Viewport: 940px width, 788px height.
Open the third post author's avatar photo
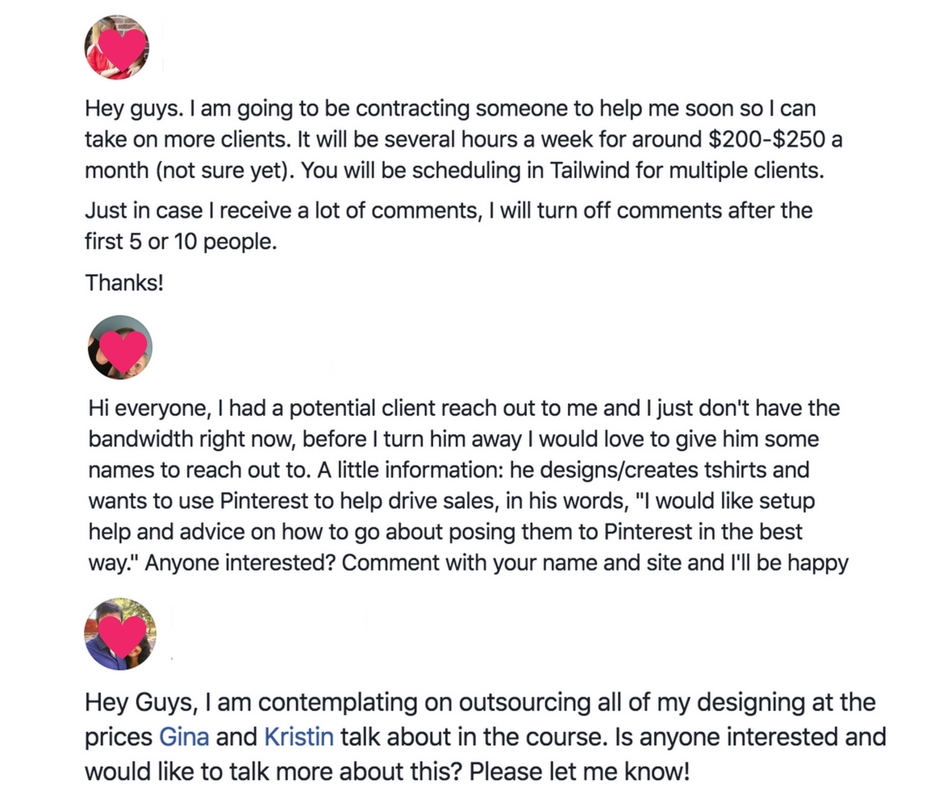pos(120,634)
